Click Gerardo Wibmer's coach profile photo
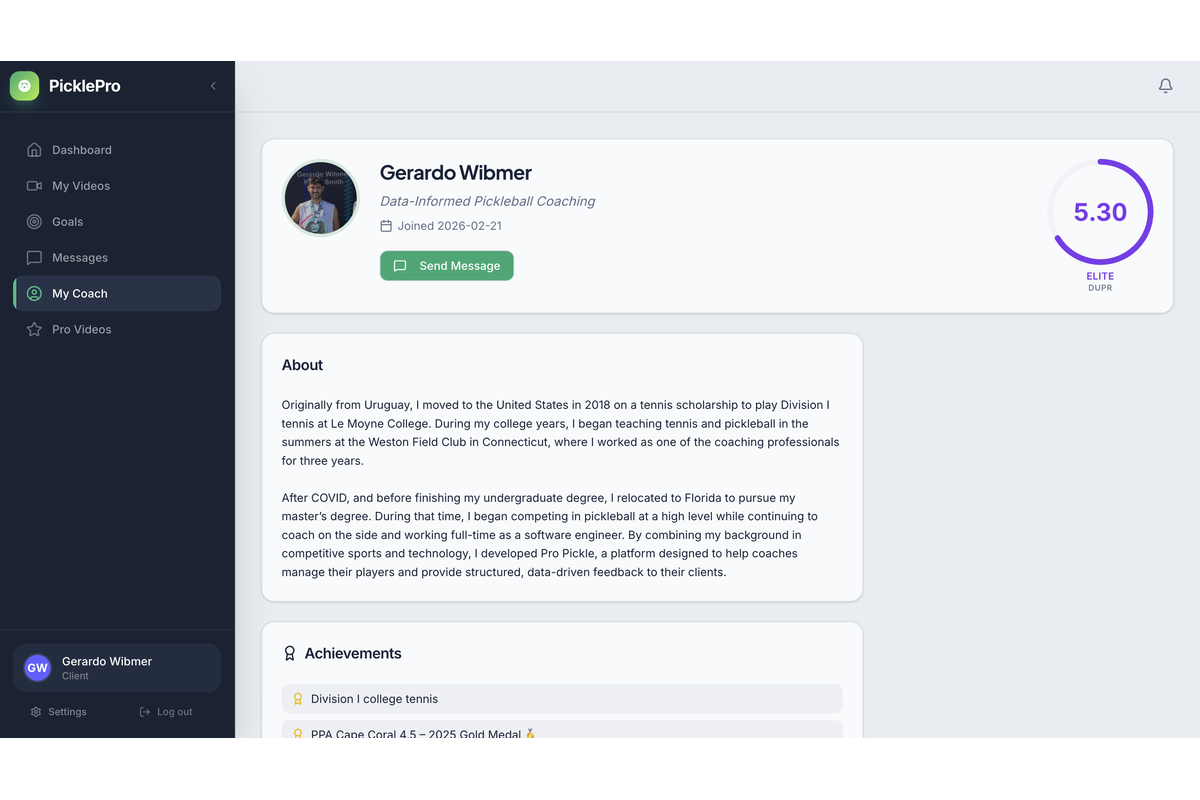1200x800 pixels. [x=321, y=198]
